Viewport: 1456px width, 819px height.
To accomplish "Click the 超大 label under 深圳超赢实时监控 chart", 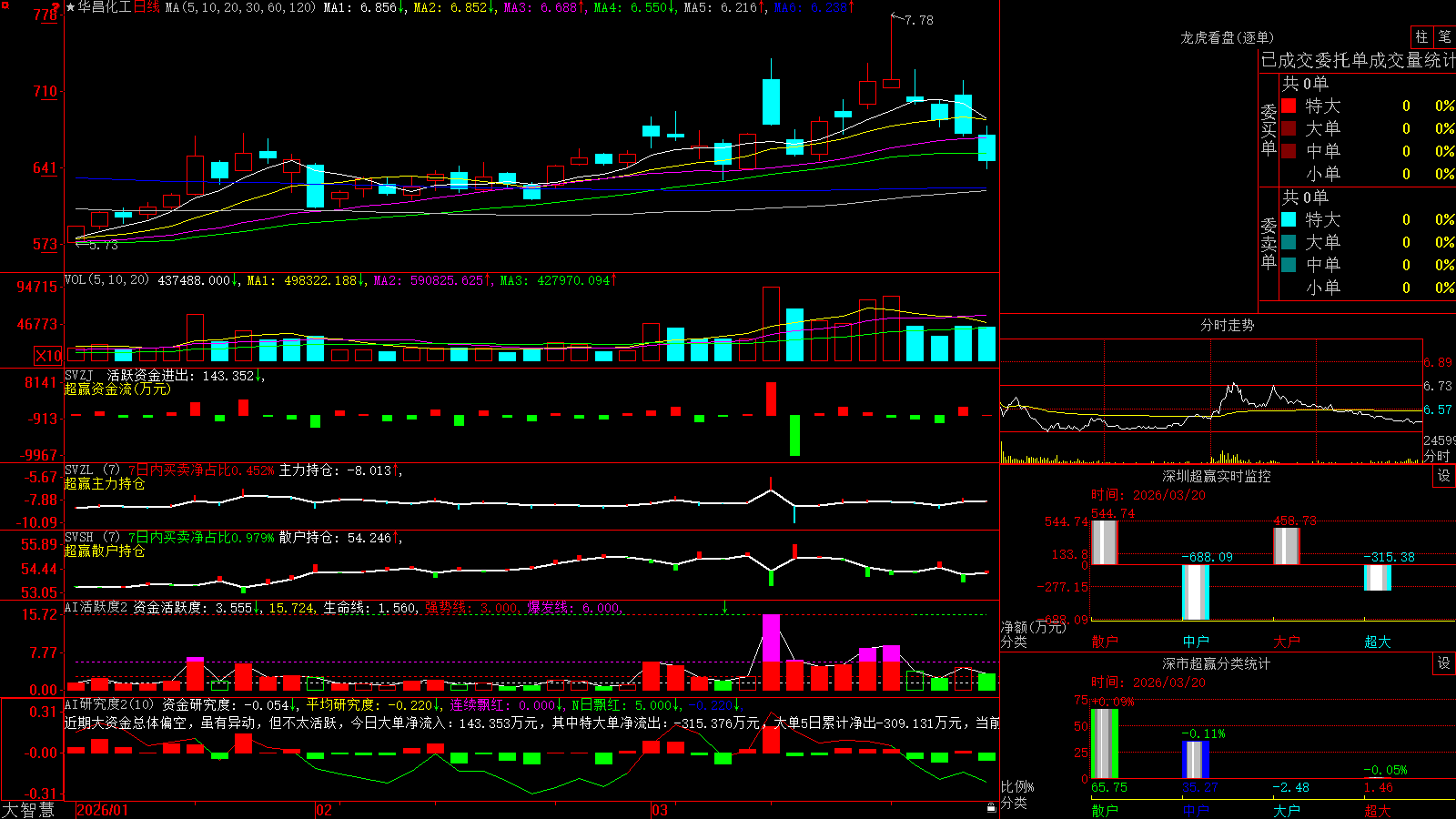I will click(1378, 642).
